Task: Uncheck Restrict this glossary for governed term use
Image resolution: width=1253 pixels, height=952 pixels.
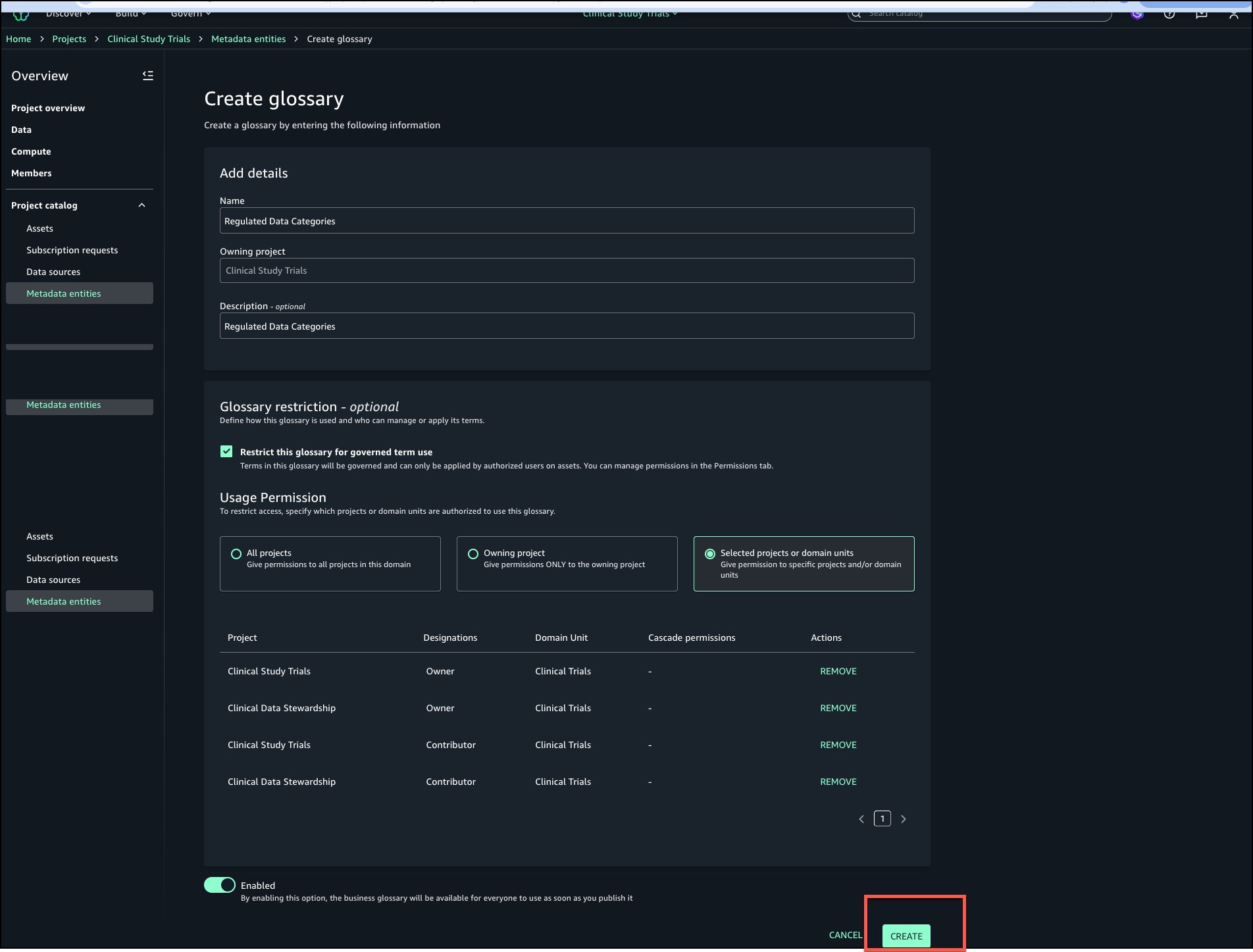Action: pyautogui.click(x=226, y=451)
